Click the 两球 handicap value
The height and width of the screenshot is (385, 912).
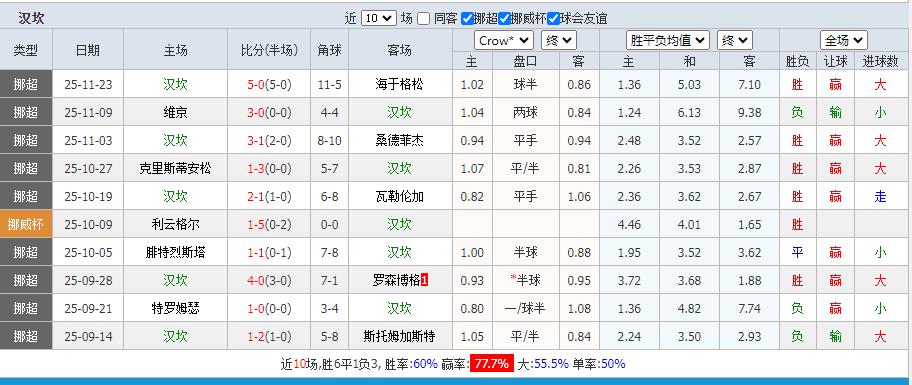click(x=526, y=112)
